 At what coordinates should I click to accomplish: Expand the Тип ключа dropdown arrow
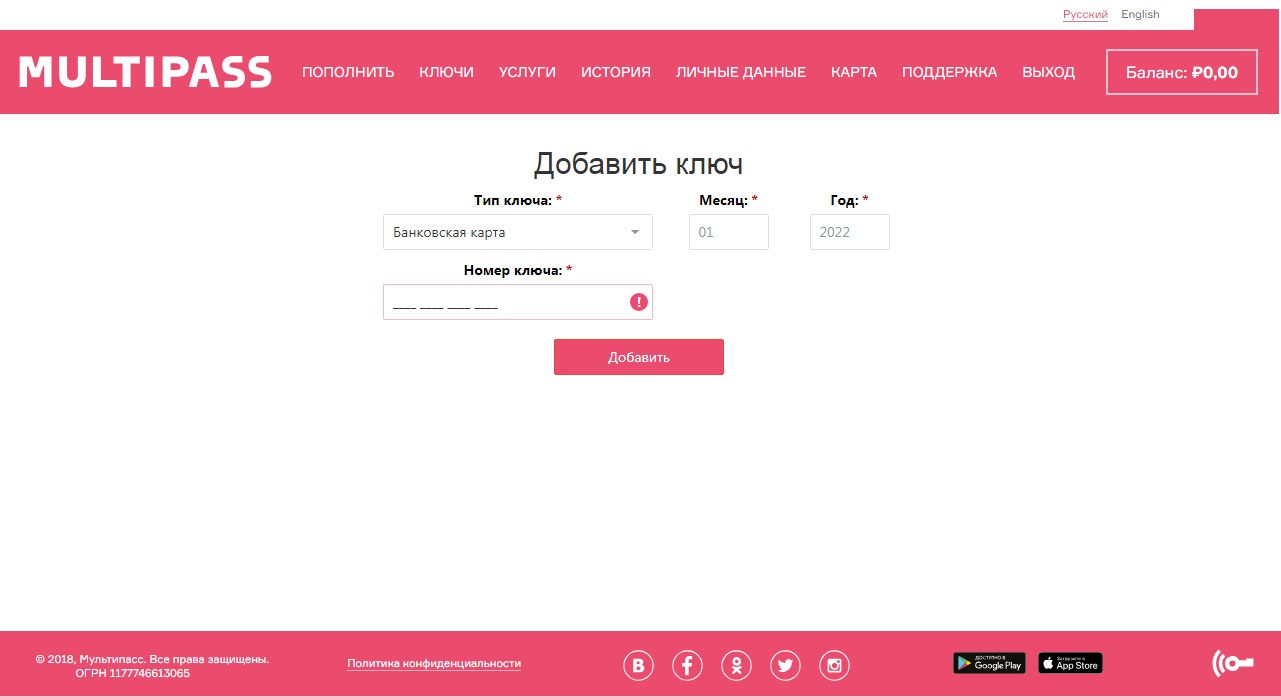tap(635, 233)
